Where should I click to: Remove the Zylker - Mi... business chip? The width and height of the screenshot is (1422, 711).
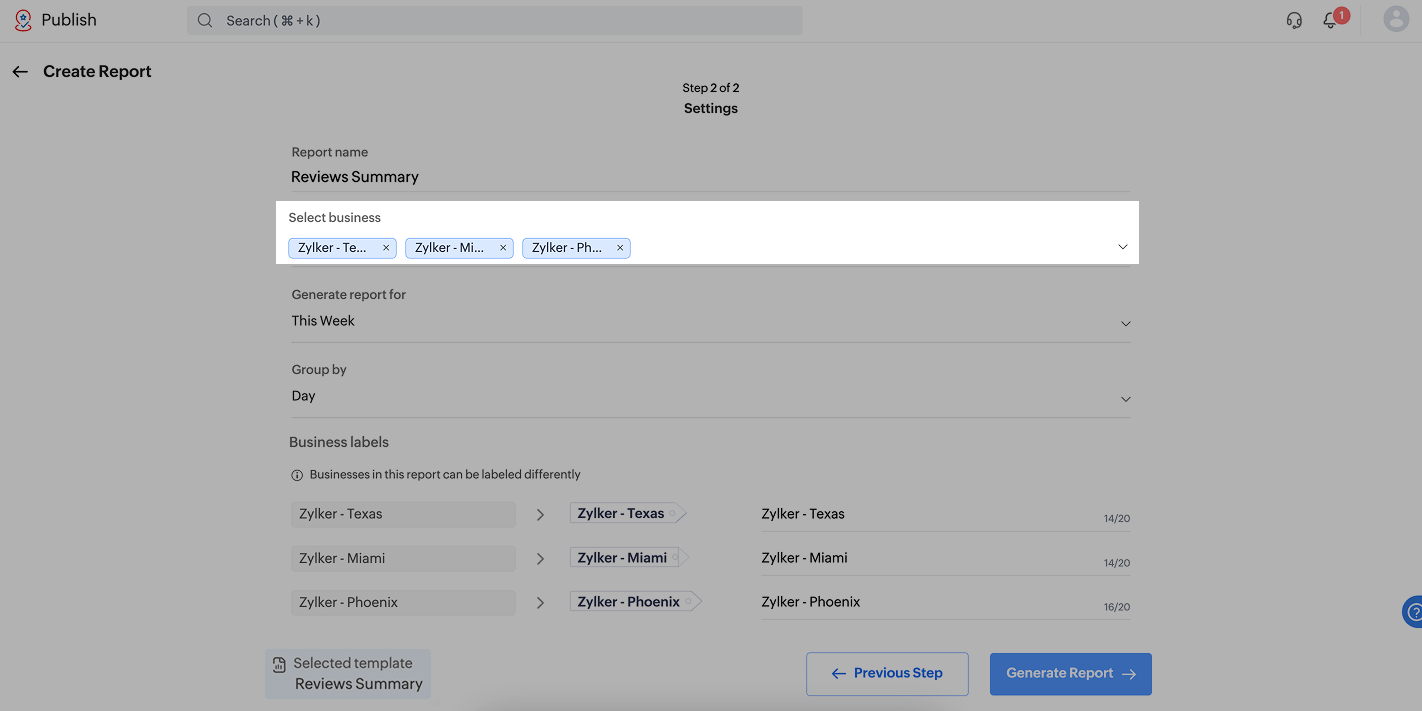pyautogui.click(x=503, y=248)
